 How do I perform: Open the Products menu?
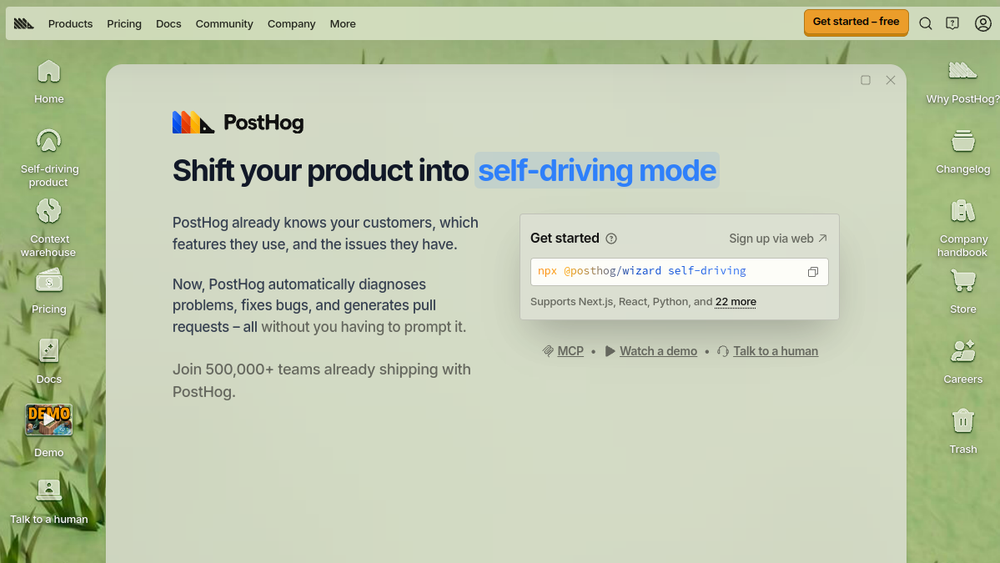point(70,24)
